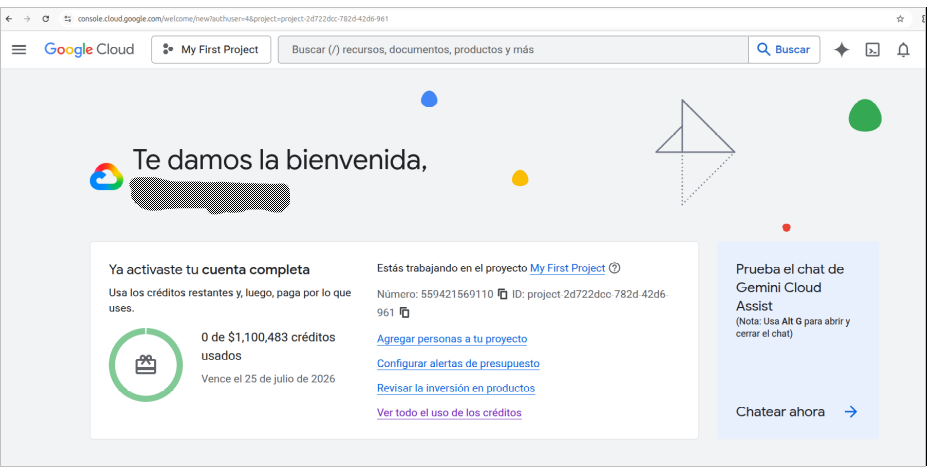
Task: Copy the project ID
Action: [405, 312]
